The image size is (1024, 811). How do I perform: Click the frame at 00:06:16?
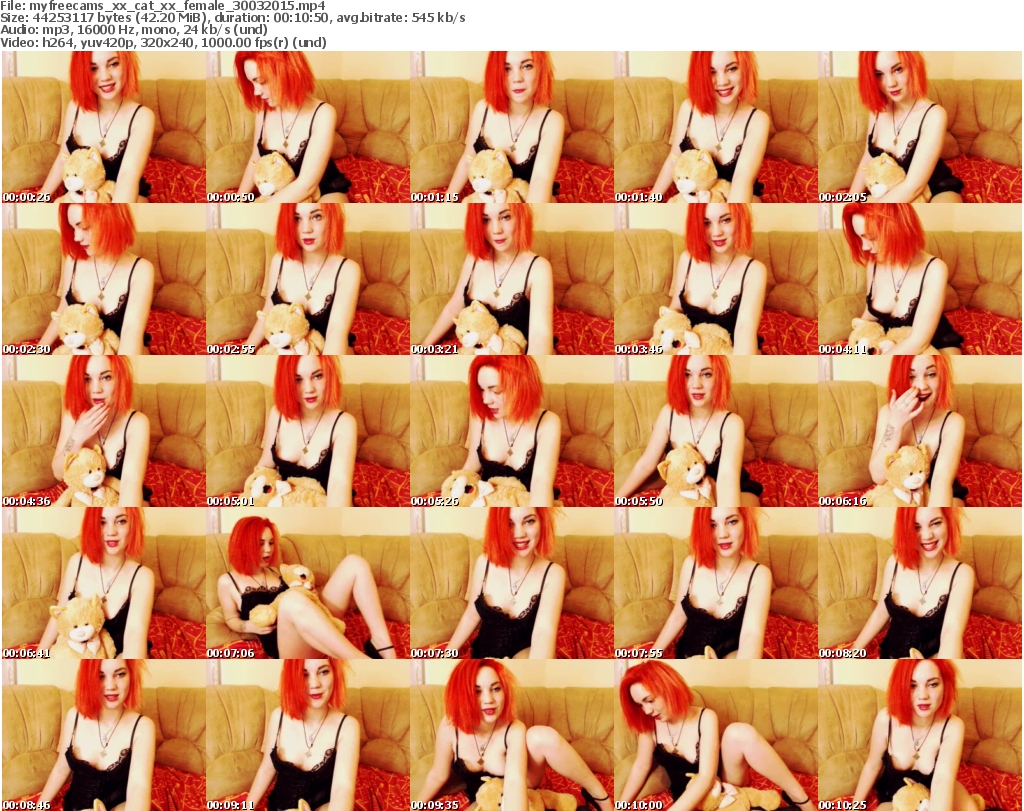pos(920,431)
